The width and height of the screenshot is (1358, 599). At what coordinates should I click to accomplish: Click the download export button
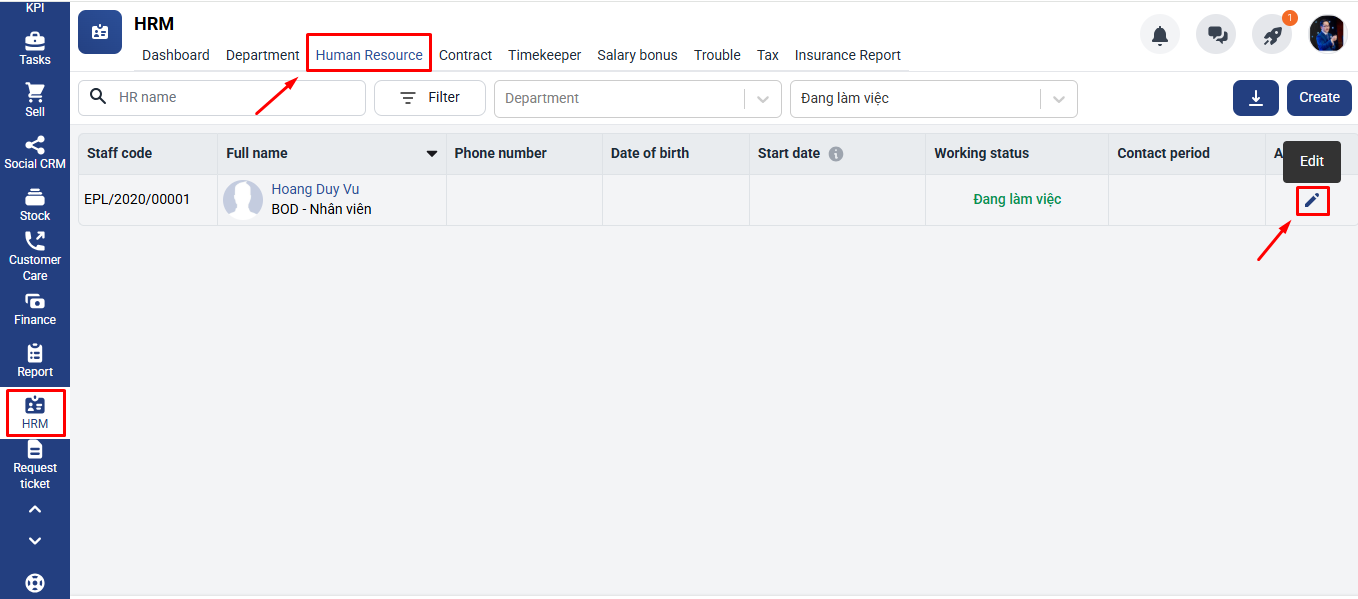coord(1256,98)
